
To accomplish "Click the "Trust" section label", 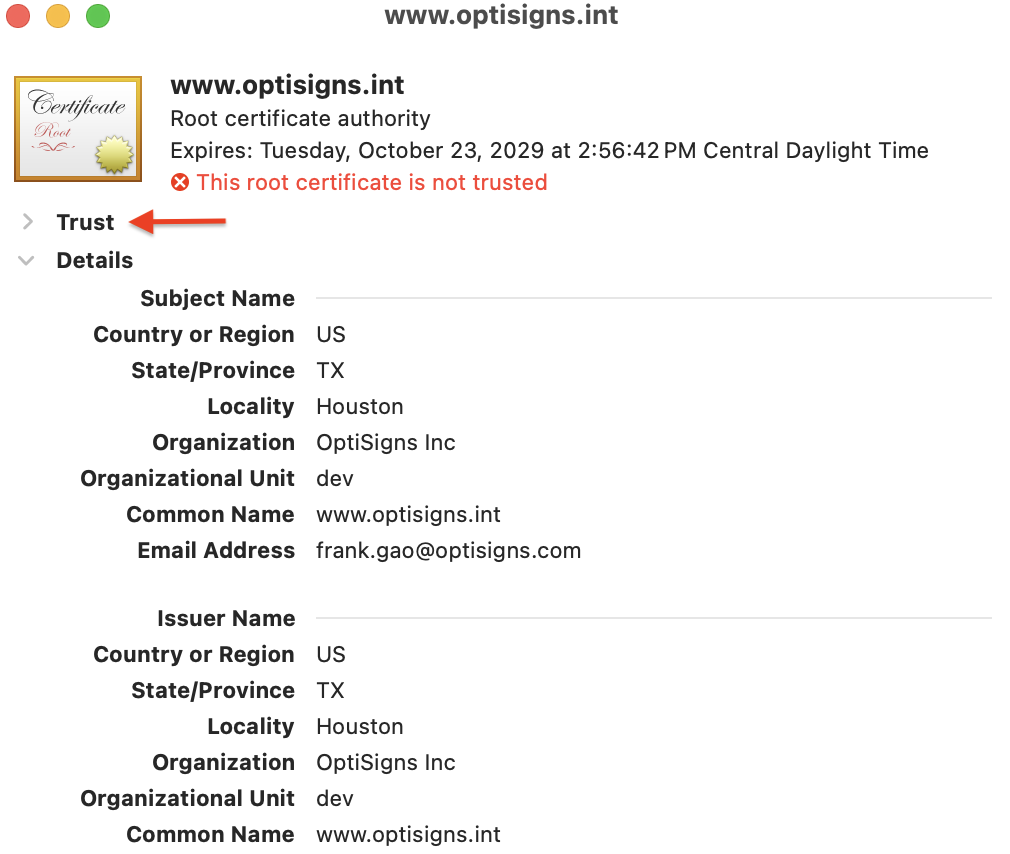I will click(x=85, y=222).
